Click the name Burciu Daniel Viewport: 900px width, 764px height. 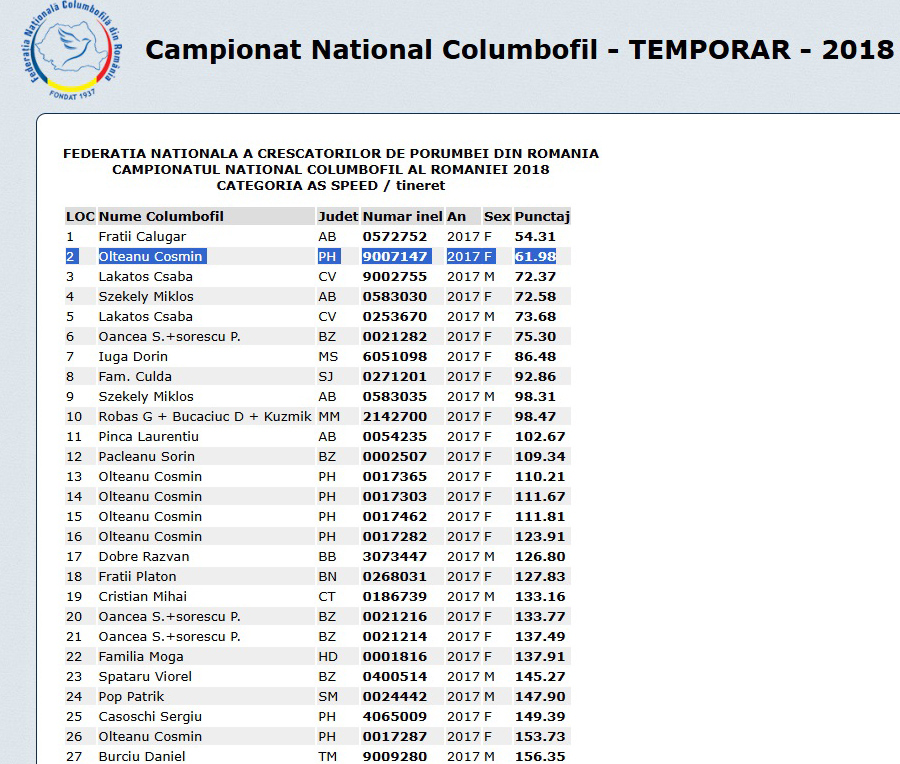click(142, 756)
